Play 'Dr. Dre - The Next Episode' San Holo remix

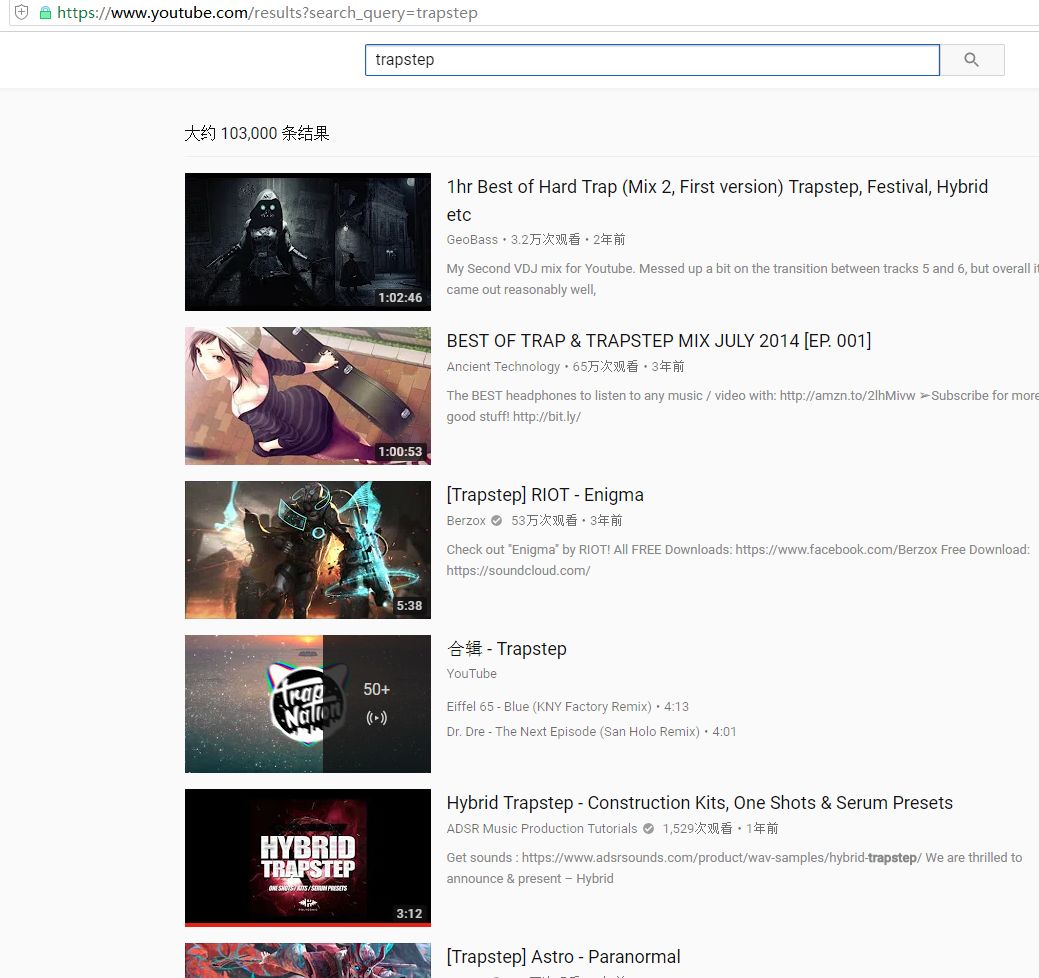(x=573, y=731)
